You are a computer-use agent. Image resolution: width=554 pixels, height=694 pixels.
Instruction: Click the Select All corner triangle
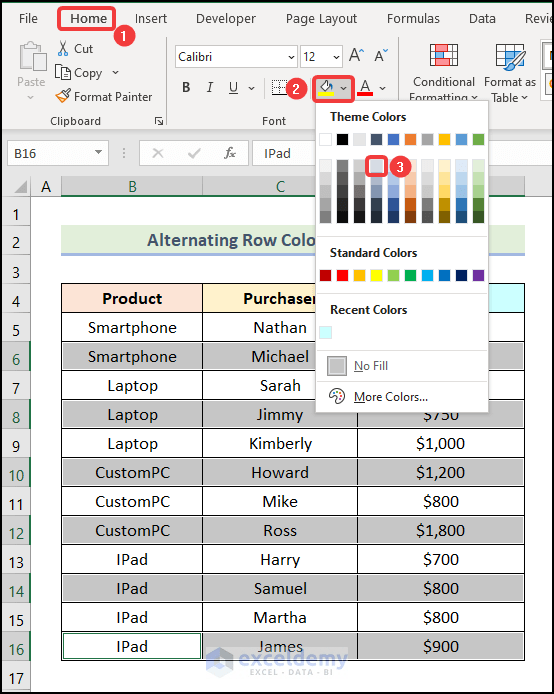(21, 187)
